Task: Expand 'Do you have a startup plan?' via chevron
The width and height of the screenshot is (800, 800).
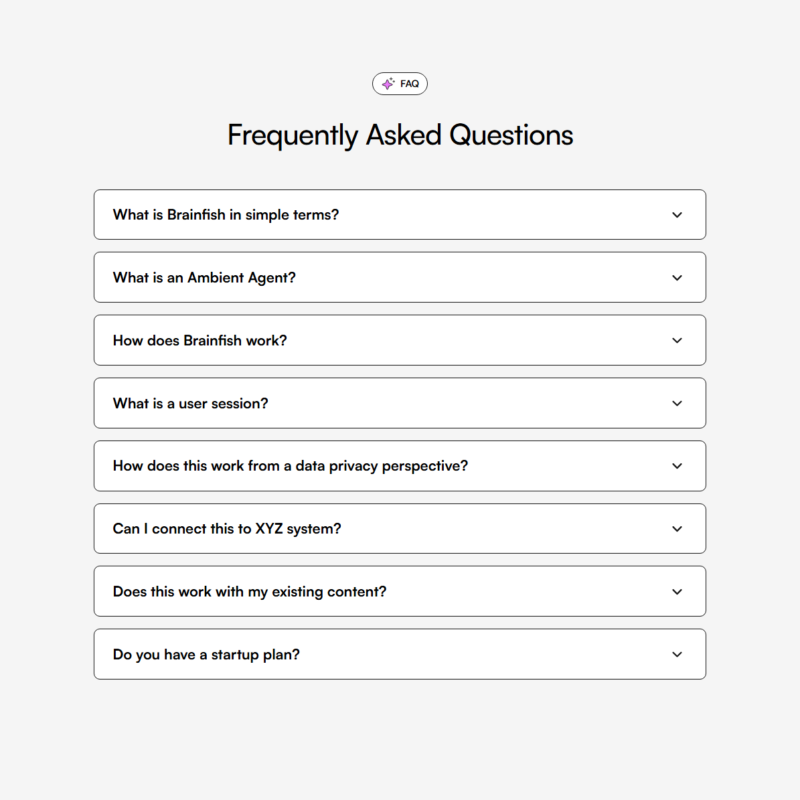Action: click(x=677, y=655)
